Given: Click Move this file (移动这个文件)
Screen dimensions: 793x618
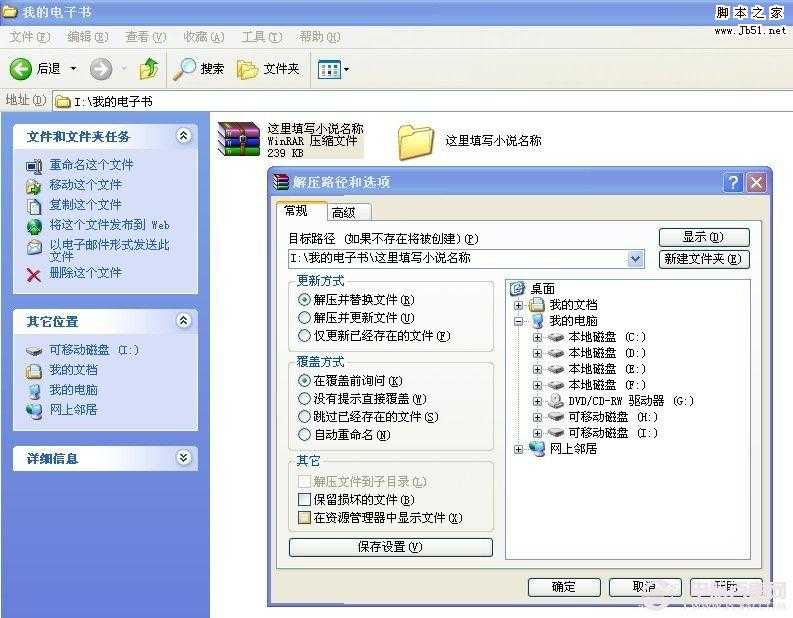Looking at the screenshot, I should pos(85,185).
